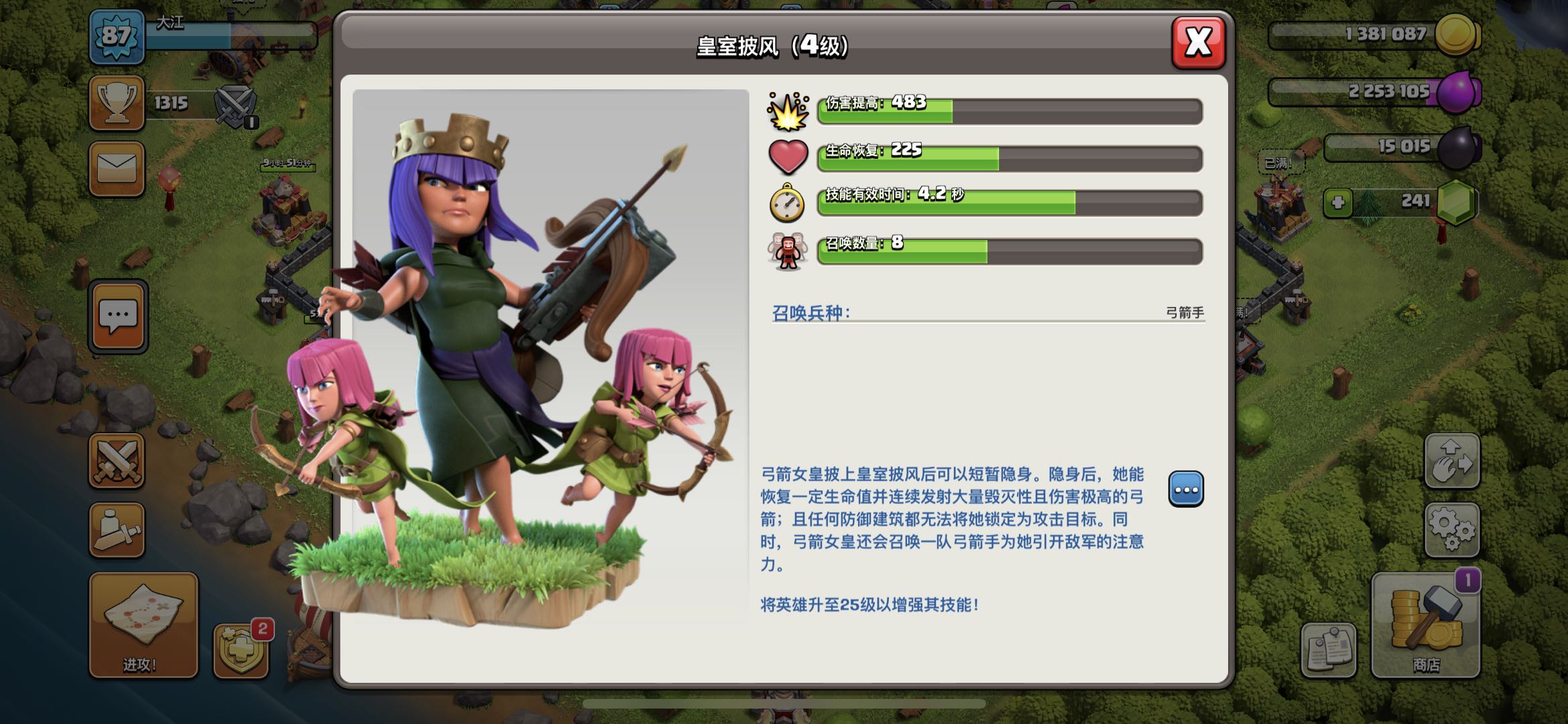Open the settings gears icon
Image resolution: width=1568 pixels, height=724 pixels.
[x=1452, y=530]
